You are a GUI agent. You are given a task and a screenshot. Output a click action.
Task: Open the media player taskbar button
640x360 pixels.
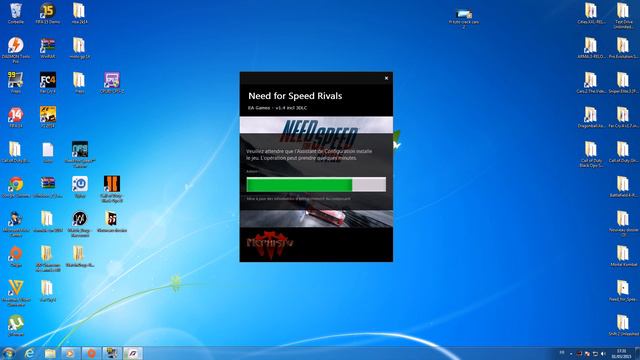(x=70, y=353)
